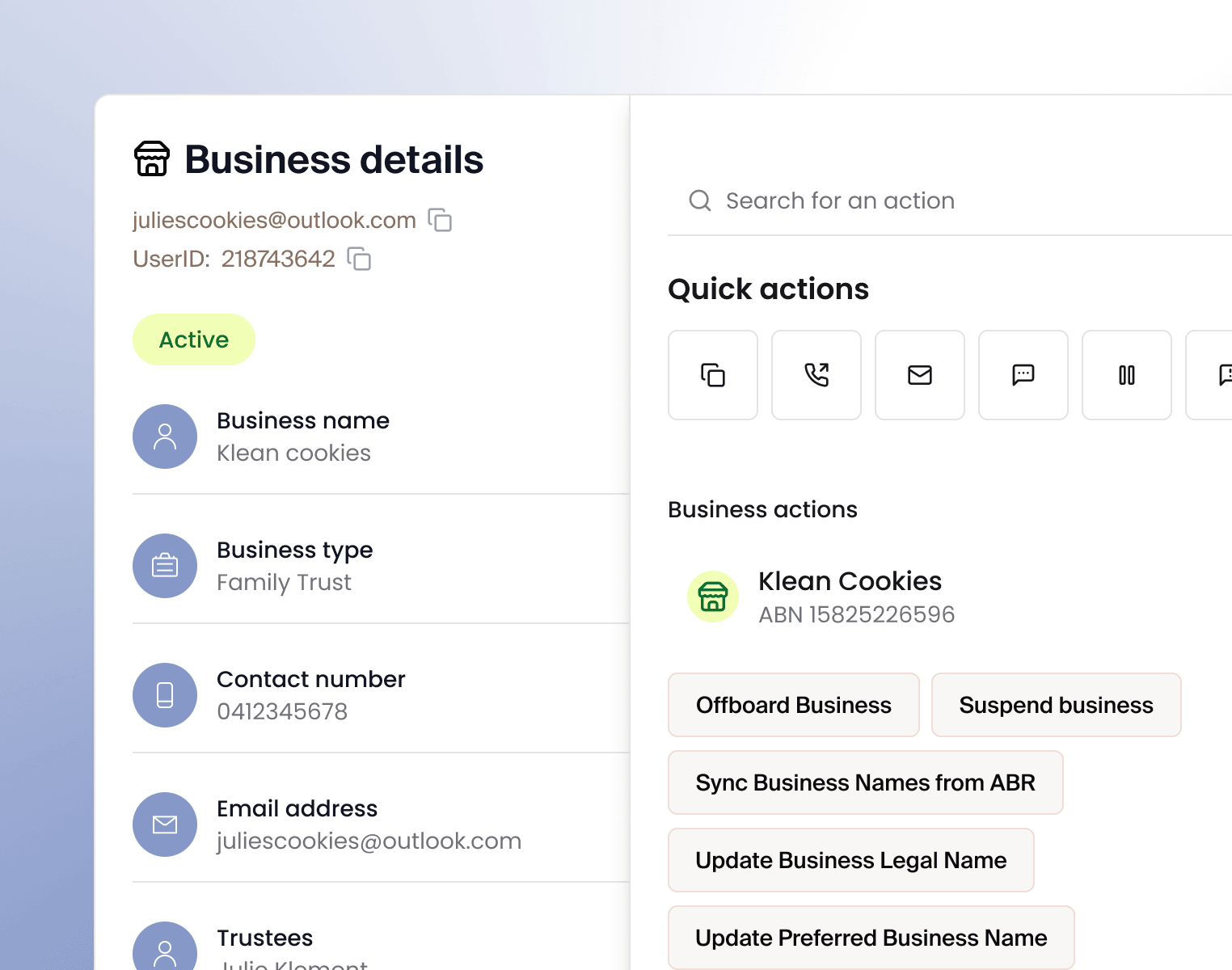Click the Business name person avatar icon

(165, 436)
